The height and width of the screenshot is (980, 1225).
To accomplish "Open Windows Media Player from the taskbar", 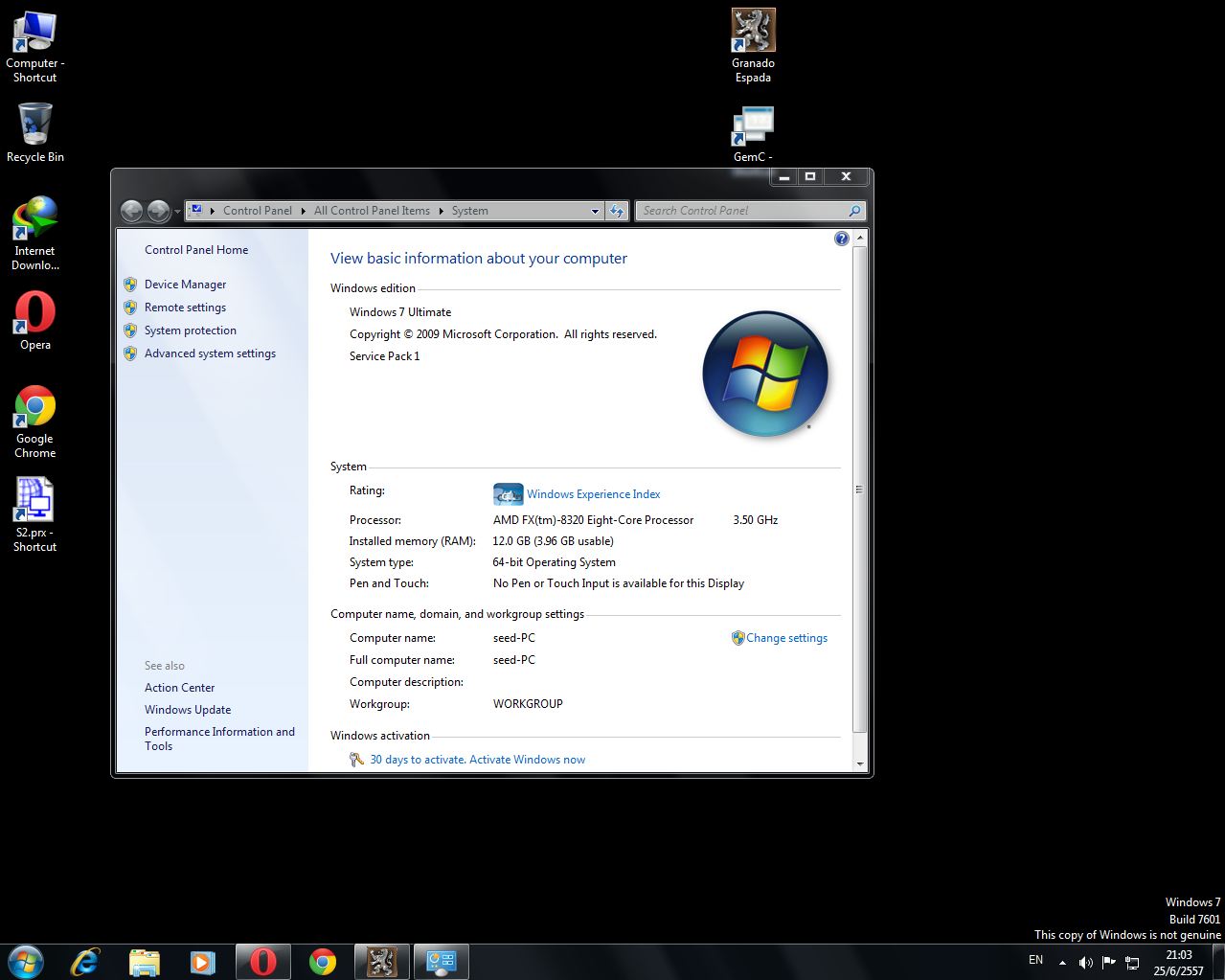I will (202, 961).
